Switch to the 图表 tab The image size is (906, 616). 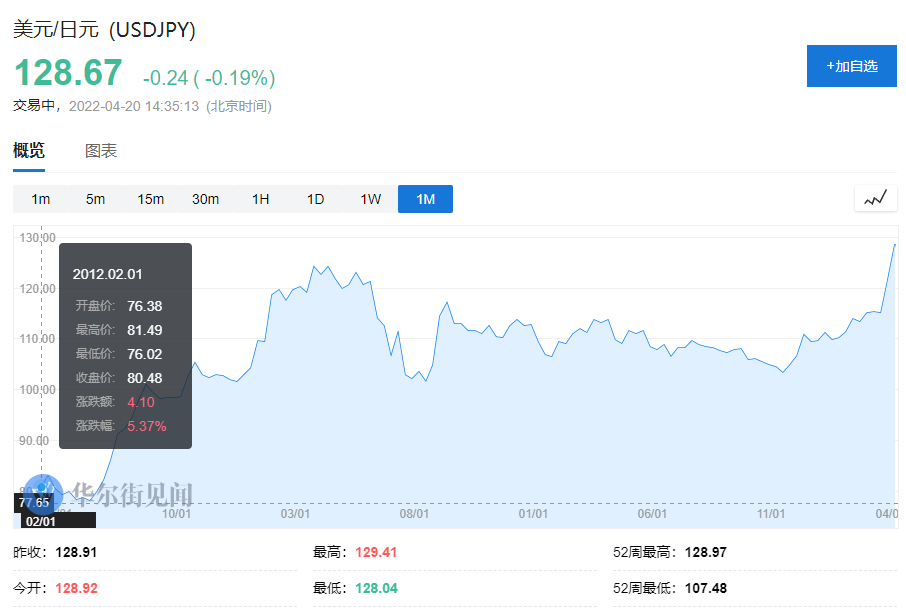(x=101, y=151)
